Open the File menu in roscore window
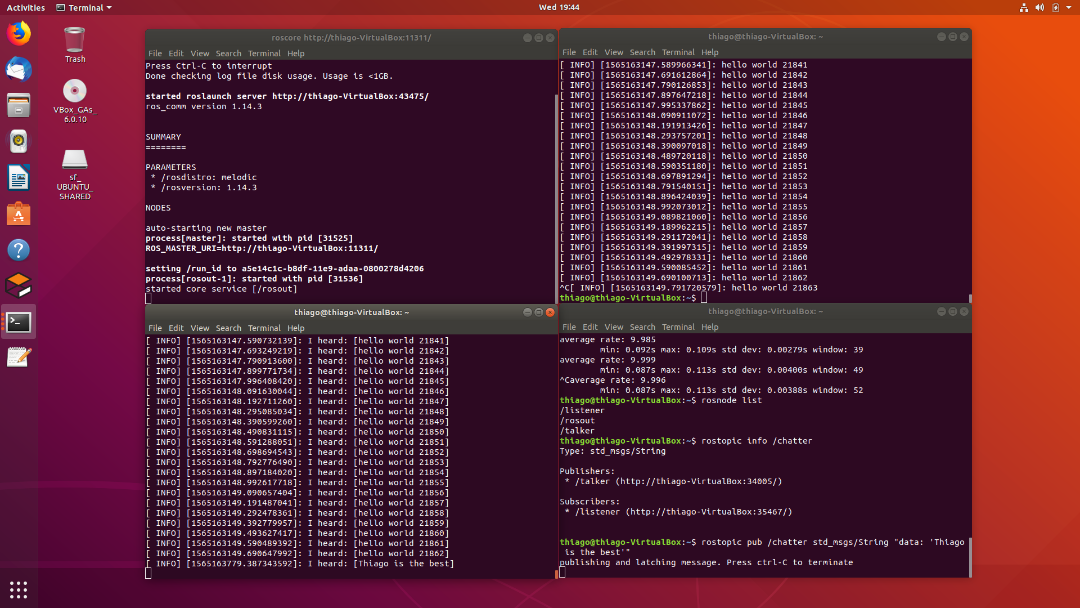This screenshot has width=1080, height=608. [154, 53]
